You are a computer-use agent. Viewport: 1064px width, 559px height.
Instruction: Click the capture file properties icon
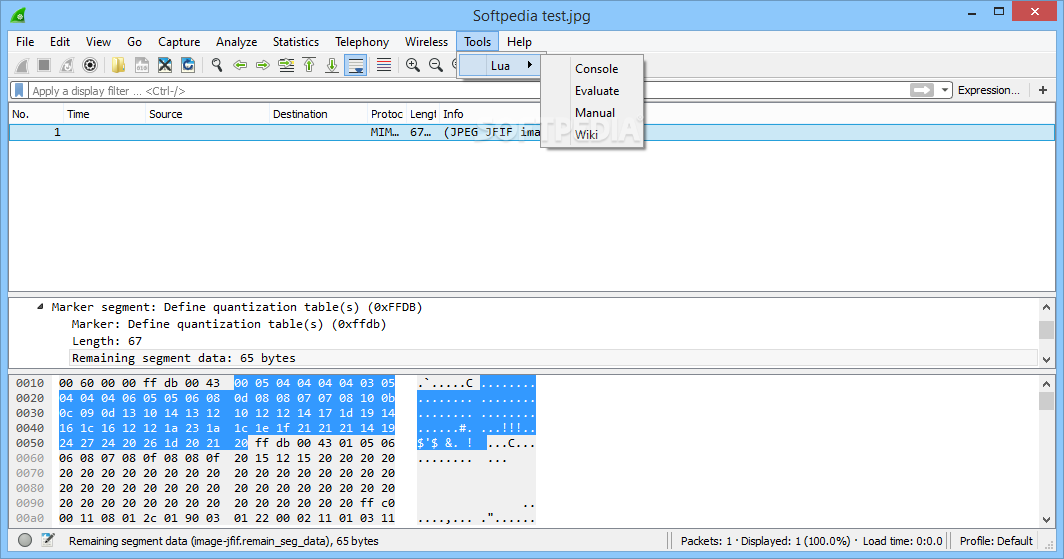[x=48, y=540]
